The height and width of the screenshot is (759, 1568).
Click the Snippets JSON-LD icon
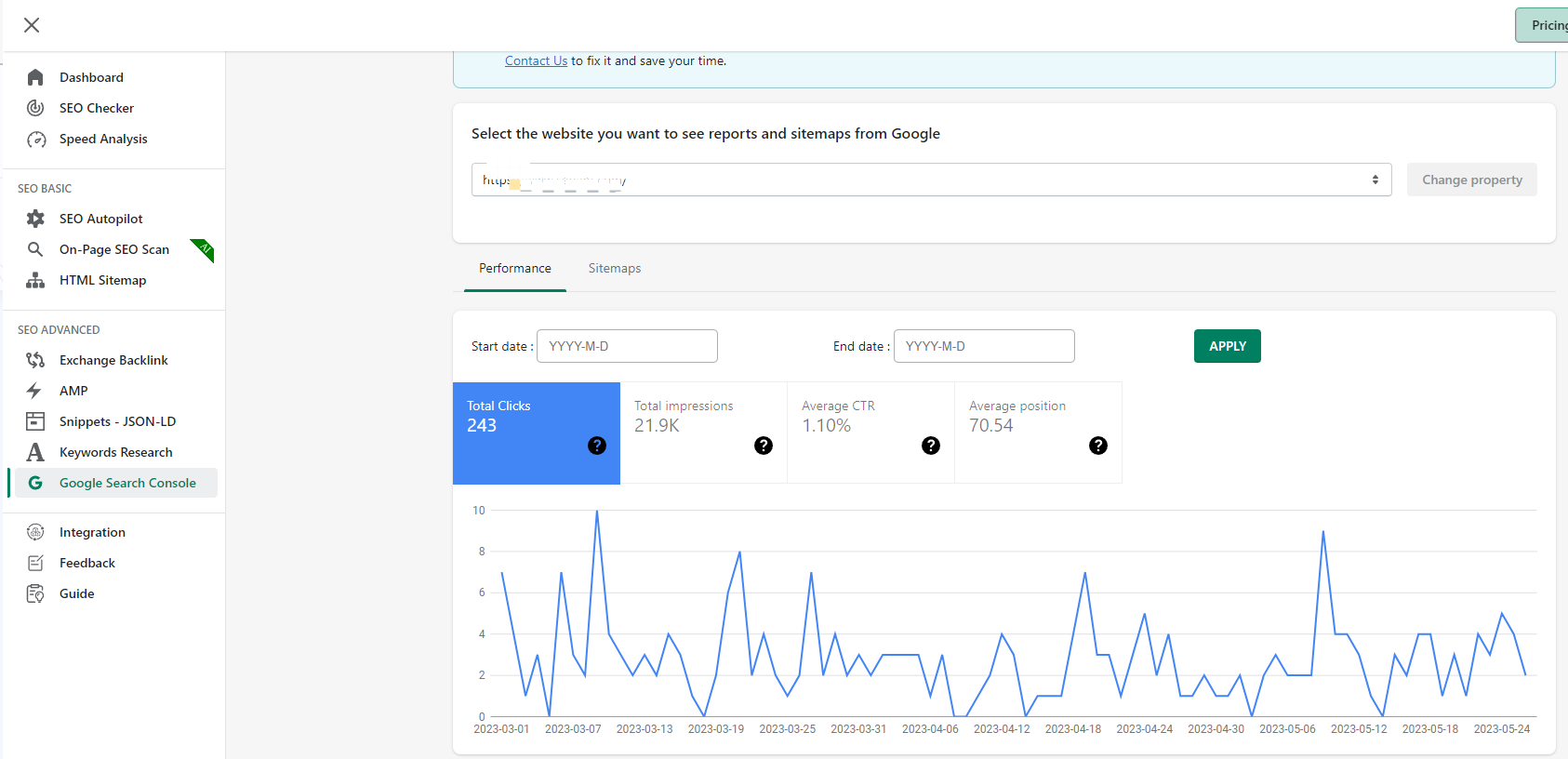(35, 421)
